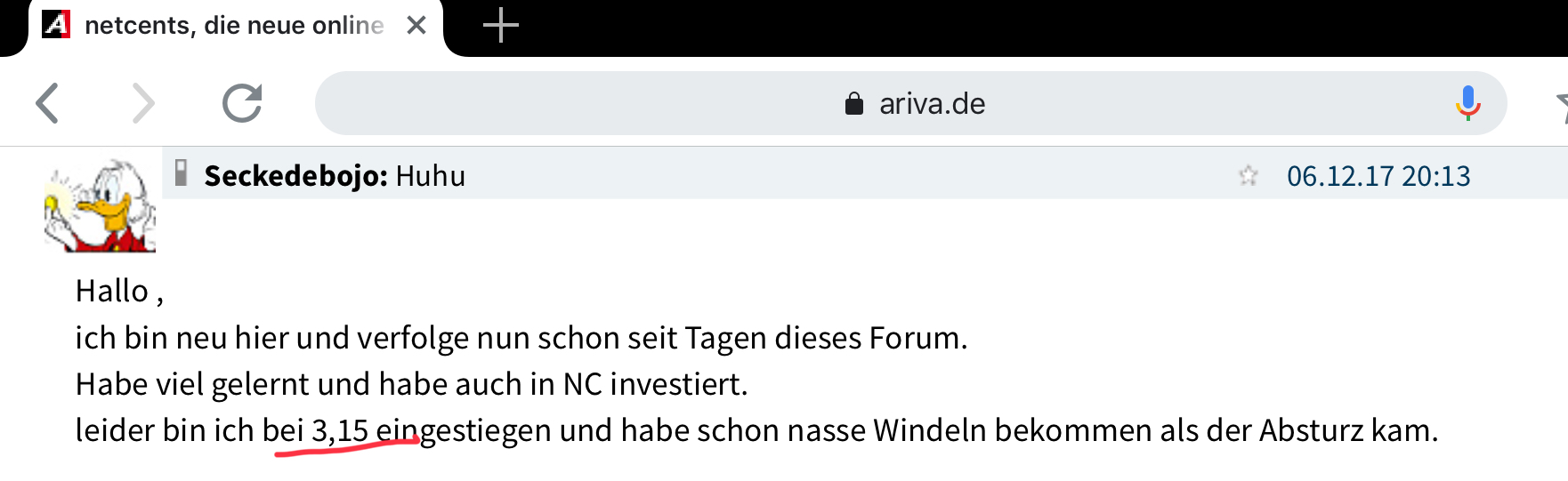
Task: Open Seckedebojo's user profile
Action: tap(295, 176)
